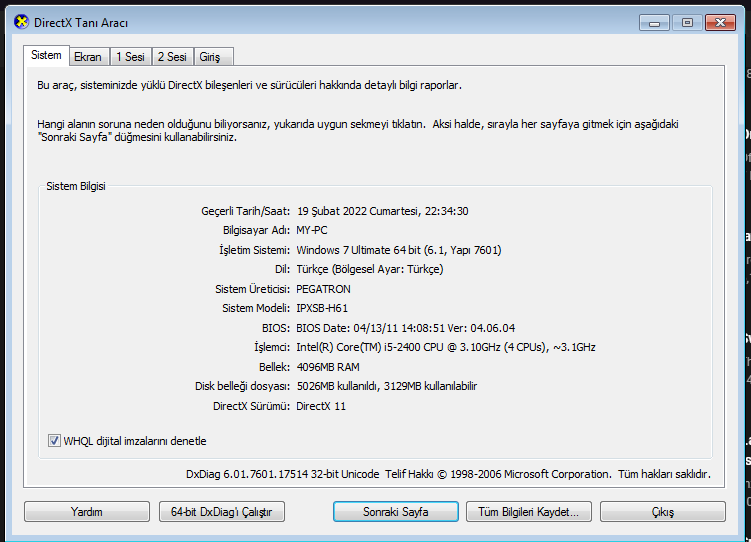Click memory value 4096MB RAM
The height and width of the screenshot is (542, 751).
click(328, 367)
